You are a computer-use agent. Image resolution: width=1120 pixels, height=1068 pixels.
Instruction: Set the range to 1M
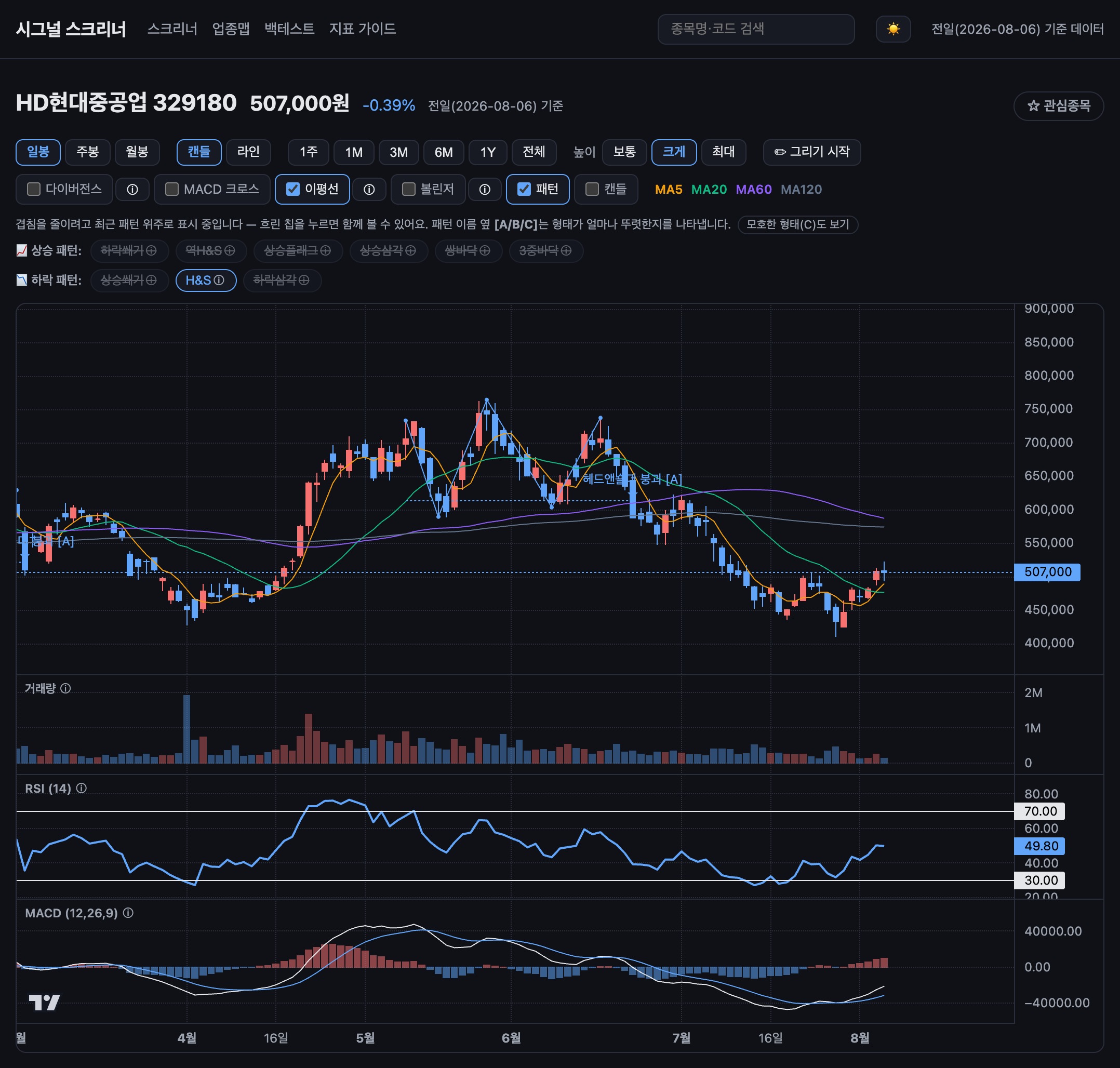[354, 152]
